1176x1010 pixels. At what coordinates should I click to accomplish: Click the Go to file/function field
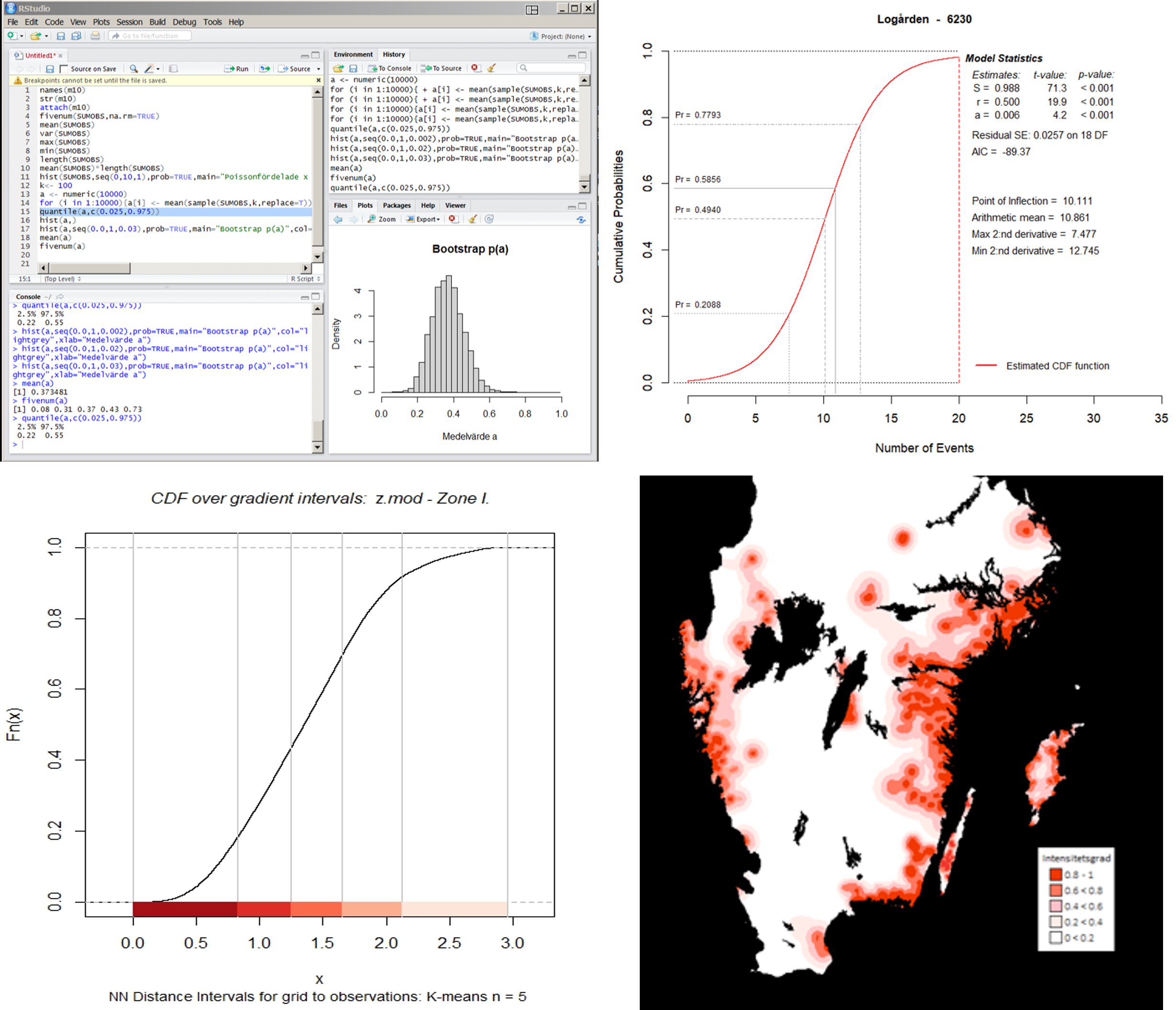(x=150, y=36)
